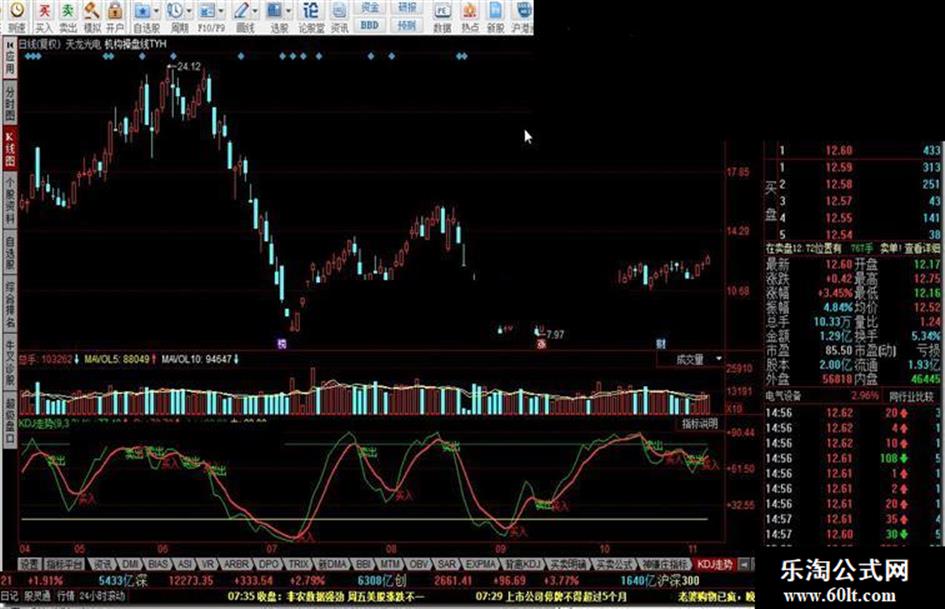Open the 指标平台 tab
The width and height of the screenshot is (945, 609).
64,564
